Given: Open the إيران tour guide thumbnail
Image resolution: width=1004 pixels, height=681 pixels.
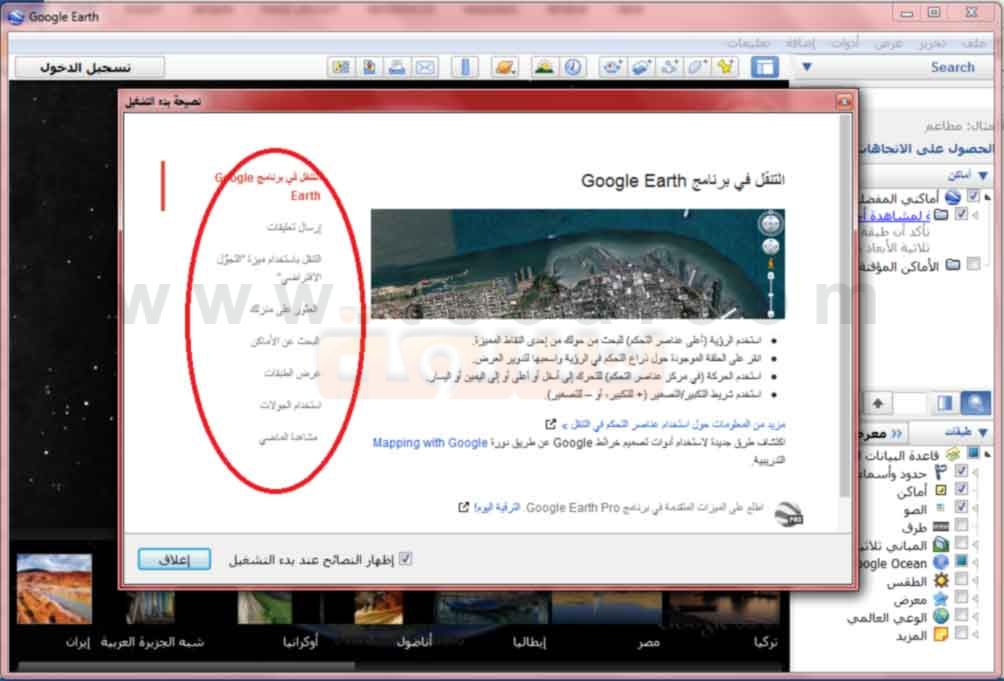Looking at the screenshot, I should 54,589.
